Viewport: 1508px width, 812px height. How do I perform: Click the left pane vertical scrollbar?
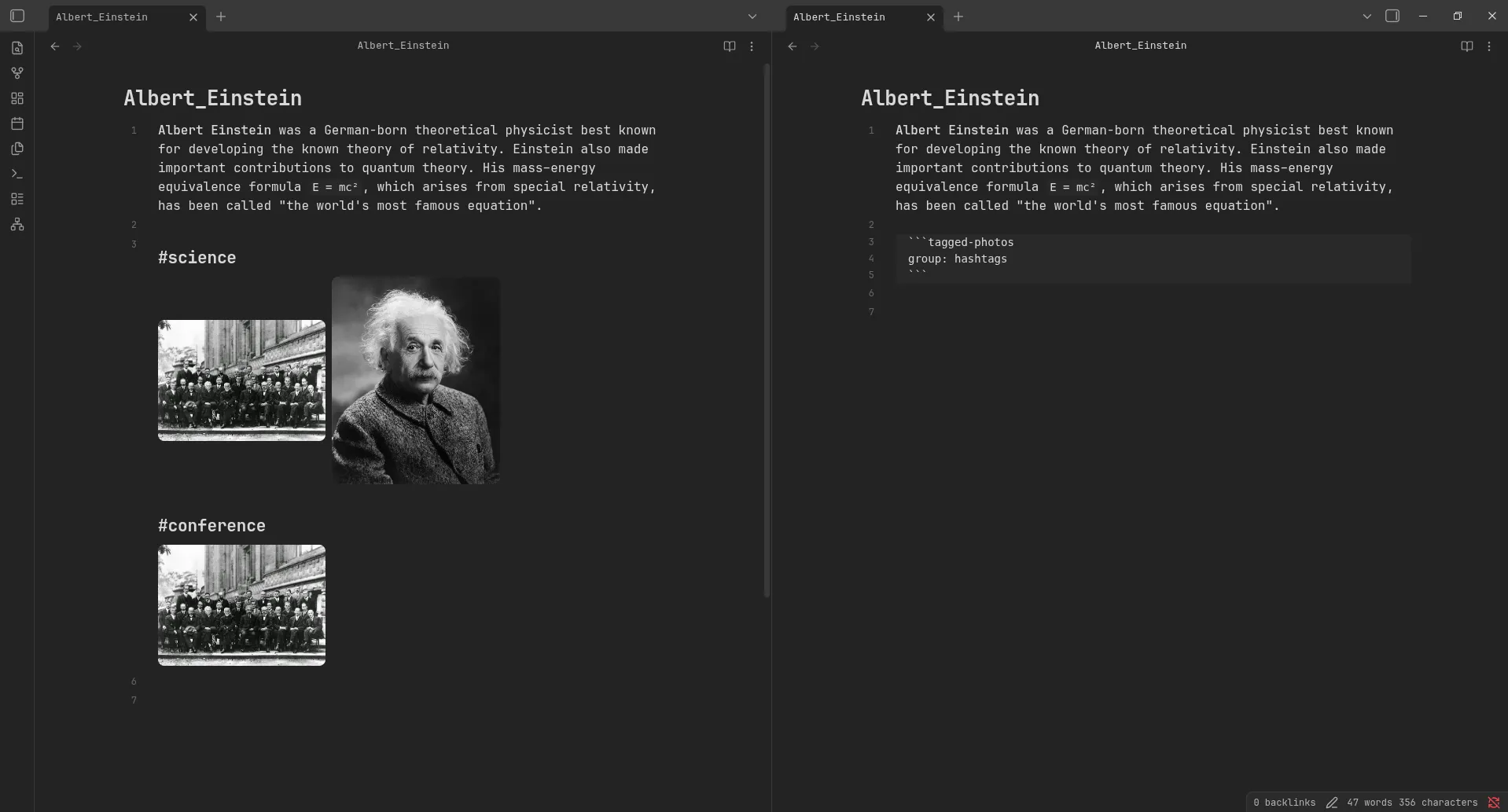pyautogui.click(x=767, y=330)
